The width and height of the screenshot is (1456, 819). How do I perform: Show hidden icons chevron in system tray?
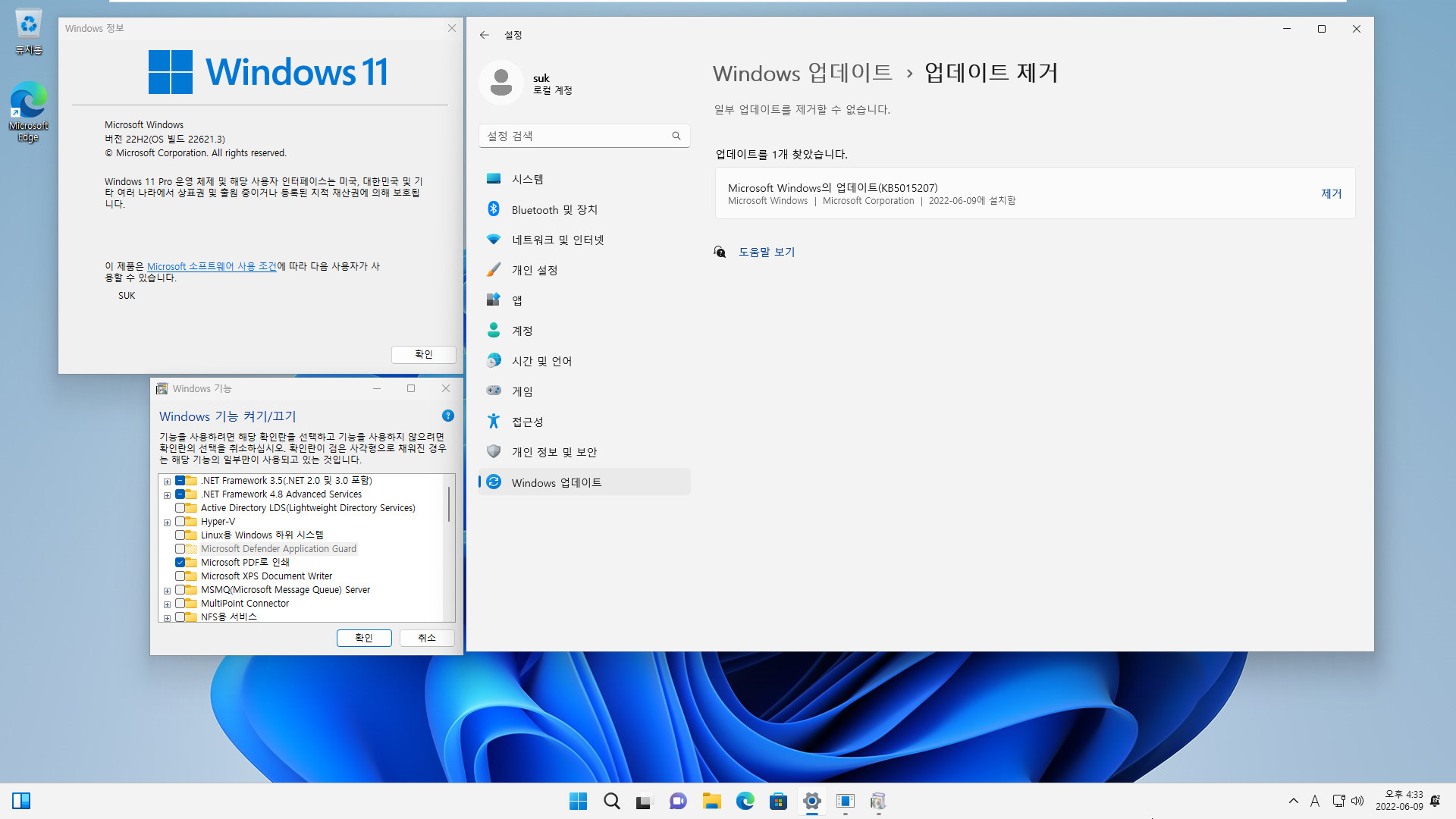pyautogui.click(x=1294, y=801)
